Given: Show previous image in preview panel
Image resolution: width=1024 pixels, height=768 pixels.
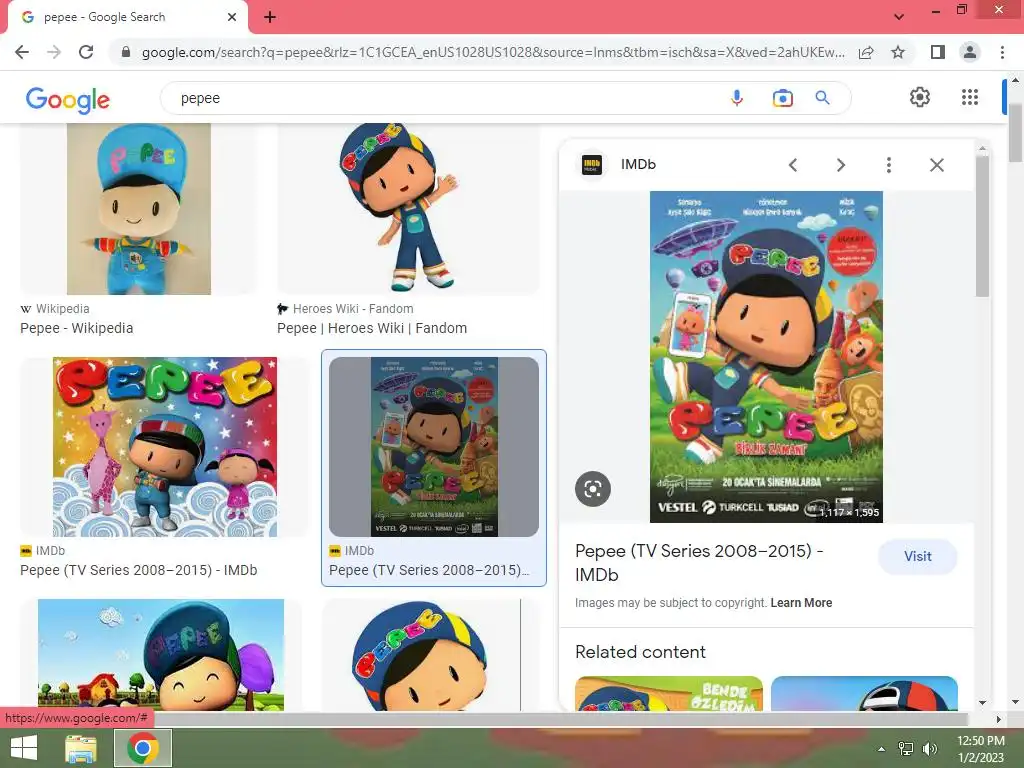Looking at the screenshot, I should 793,165.
